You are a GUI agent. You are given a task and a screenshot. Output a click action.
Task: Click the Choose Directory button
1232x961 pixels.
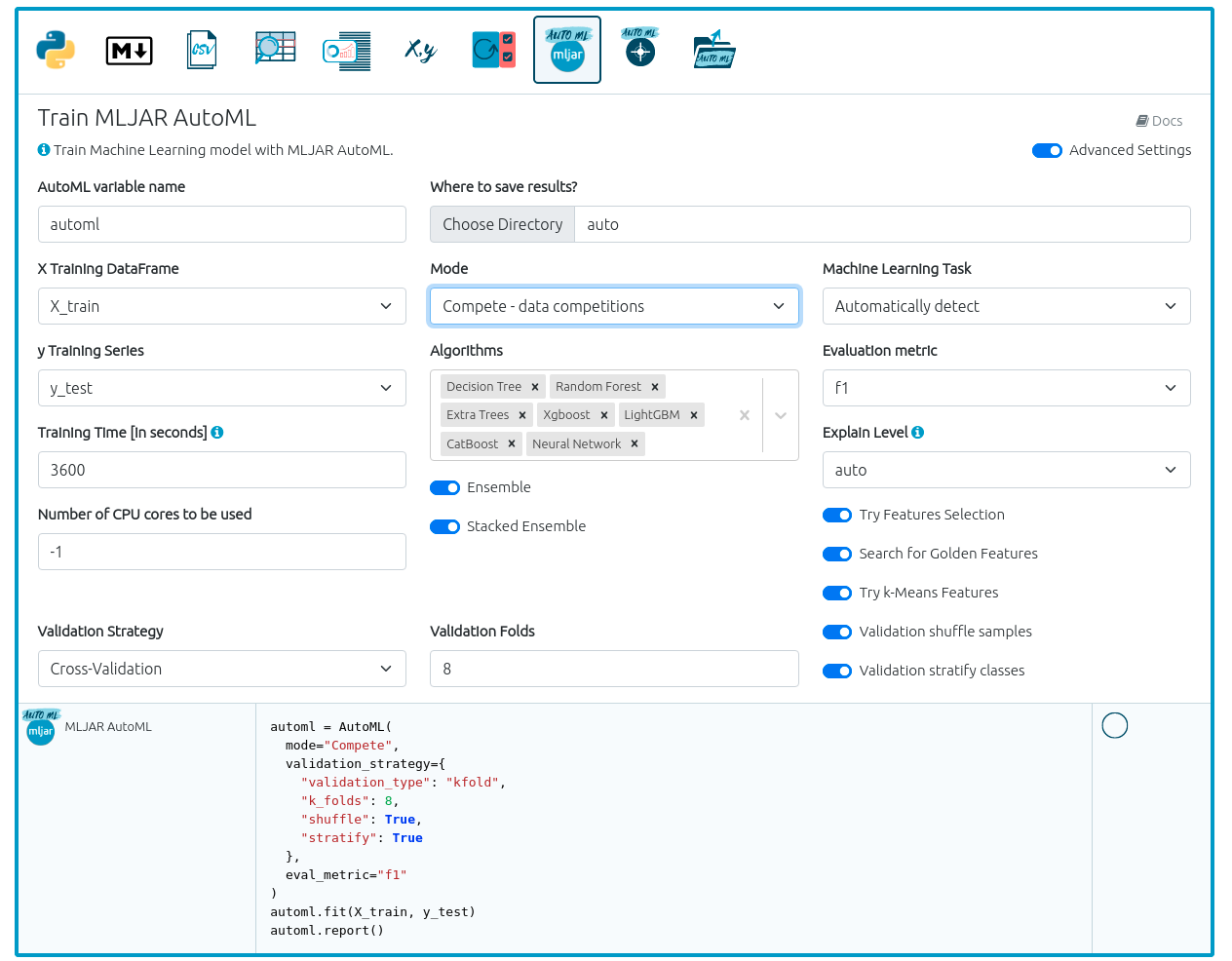(503, 224)
